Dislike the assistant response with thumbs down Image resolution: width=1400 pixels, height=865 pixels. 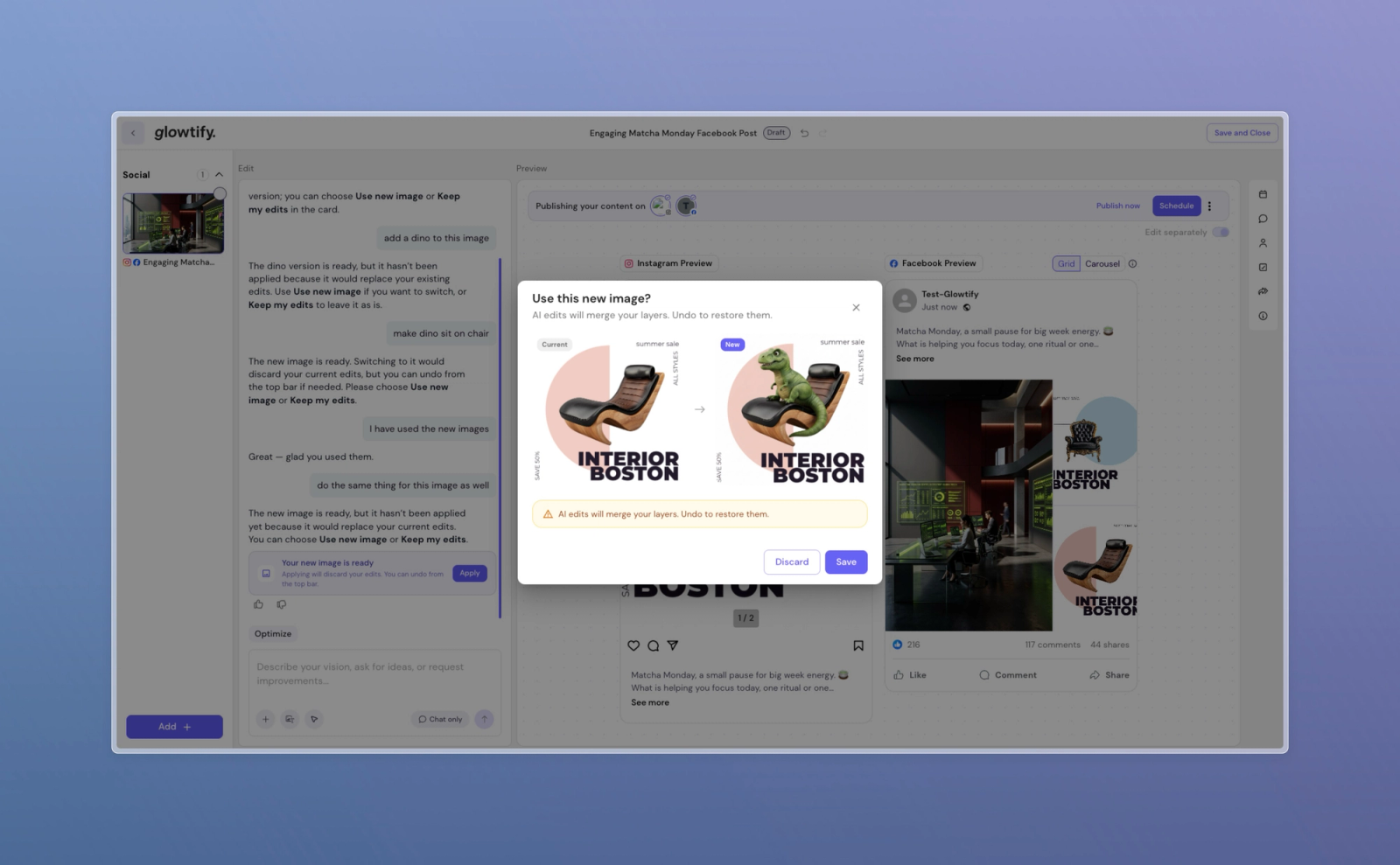coord(281,604)
